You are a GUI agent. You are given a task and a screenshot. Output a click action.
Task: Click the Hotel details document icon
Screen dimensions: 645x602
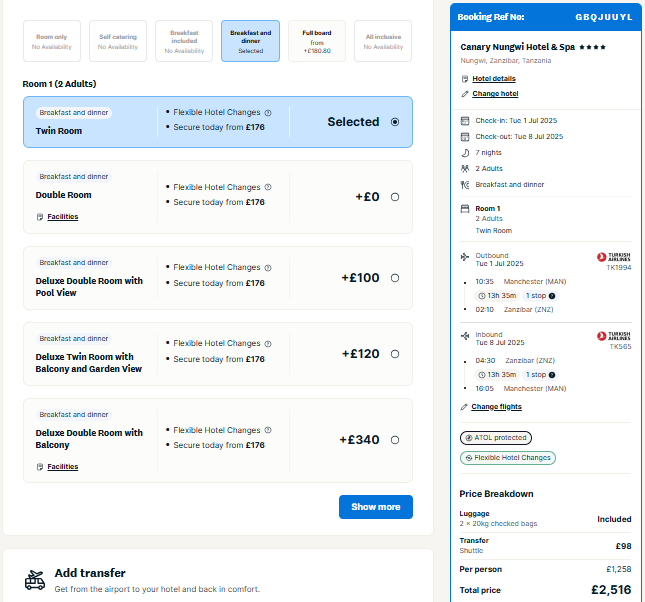click(465, 79)
